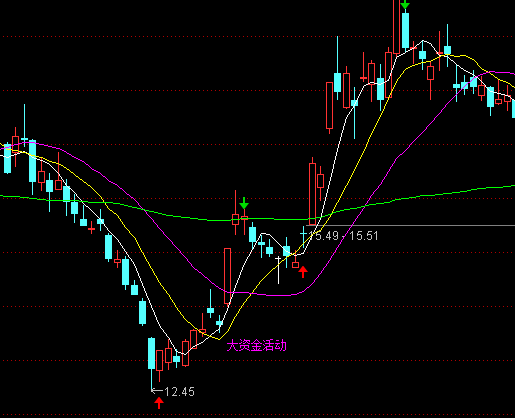Select the last cyan candle at the right edge
This screenshot has width=515, height=418.
coord(514,108)
